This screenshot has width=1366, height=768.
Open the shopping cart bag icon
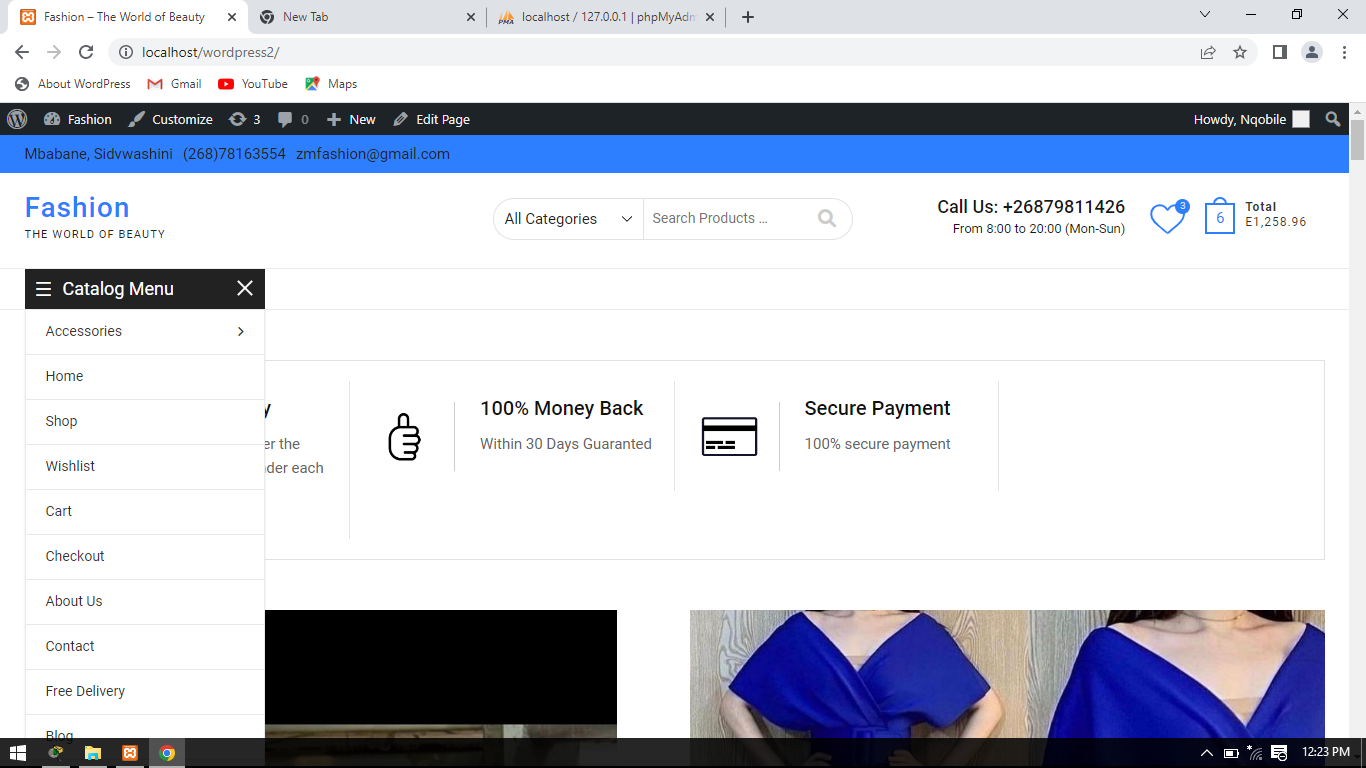pos(1219,217)
